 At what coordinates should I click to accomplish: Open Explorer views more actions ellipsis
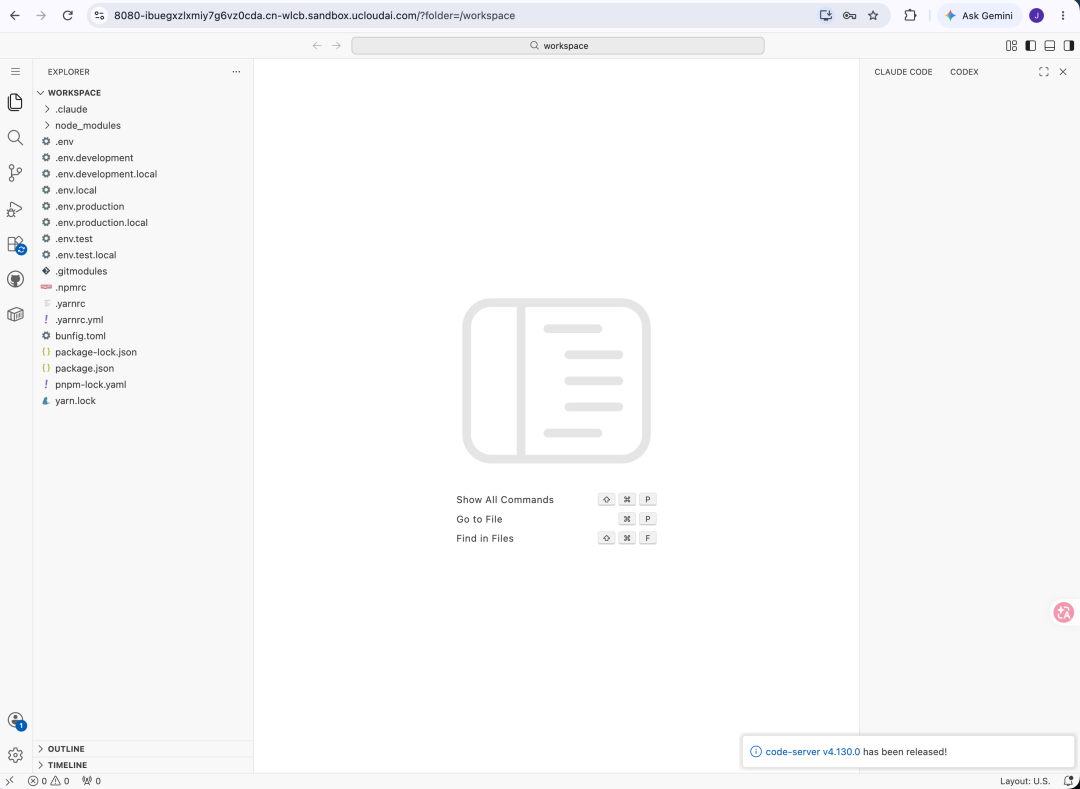click(236, 72)
